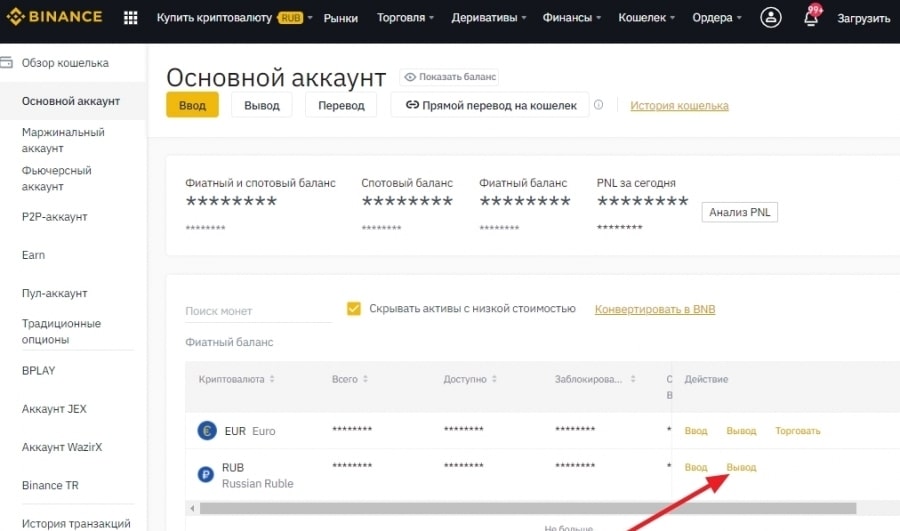Click Прямой перевод на кошелек button
Image resolution: width=900 pixels, height=531 pixels.
(490, 105)
